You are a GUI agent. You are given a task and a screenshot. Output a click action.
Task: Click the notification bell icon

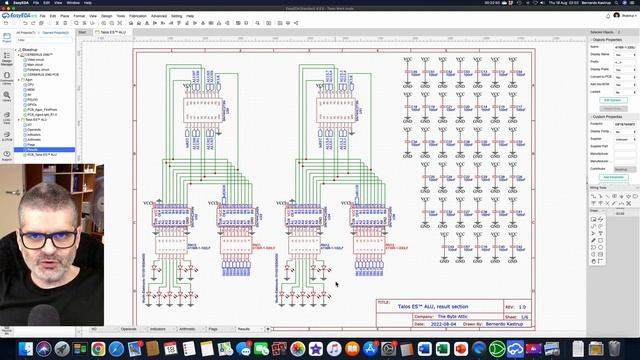[608, 16]
